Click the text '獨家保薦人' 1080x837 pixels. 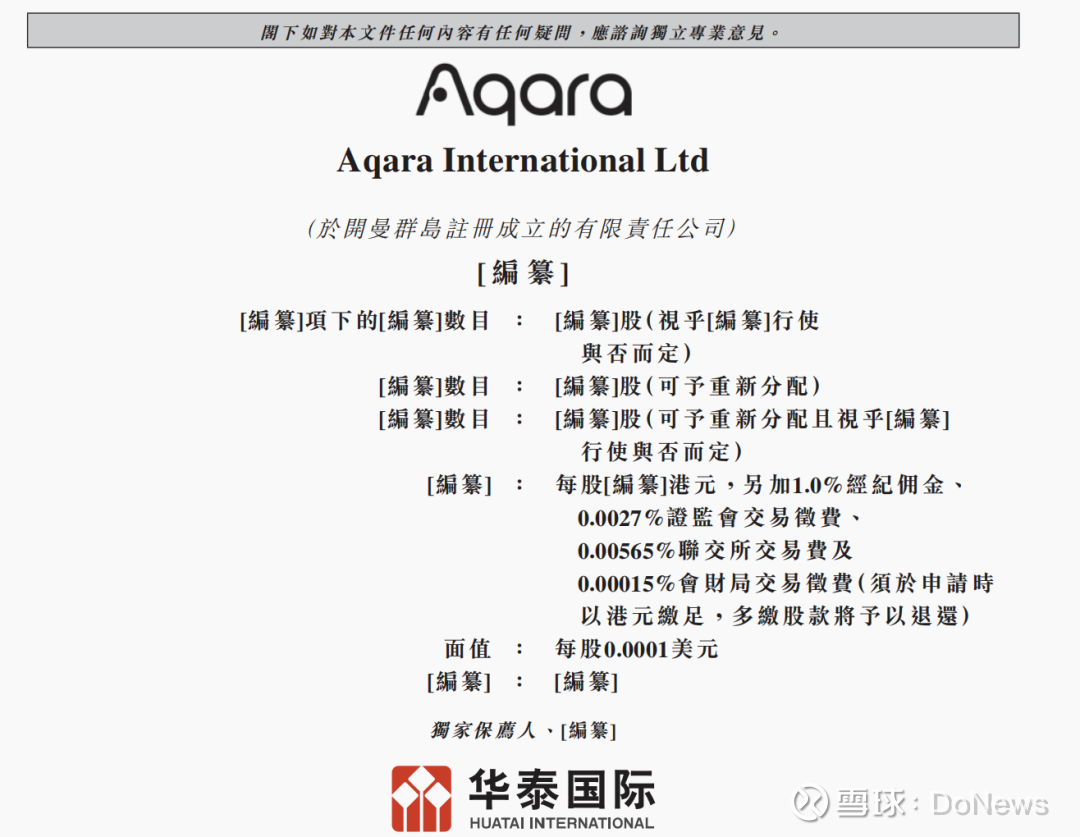[483, 730]
